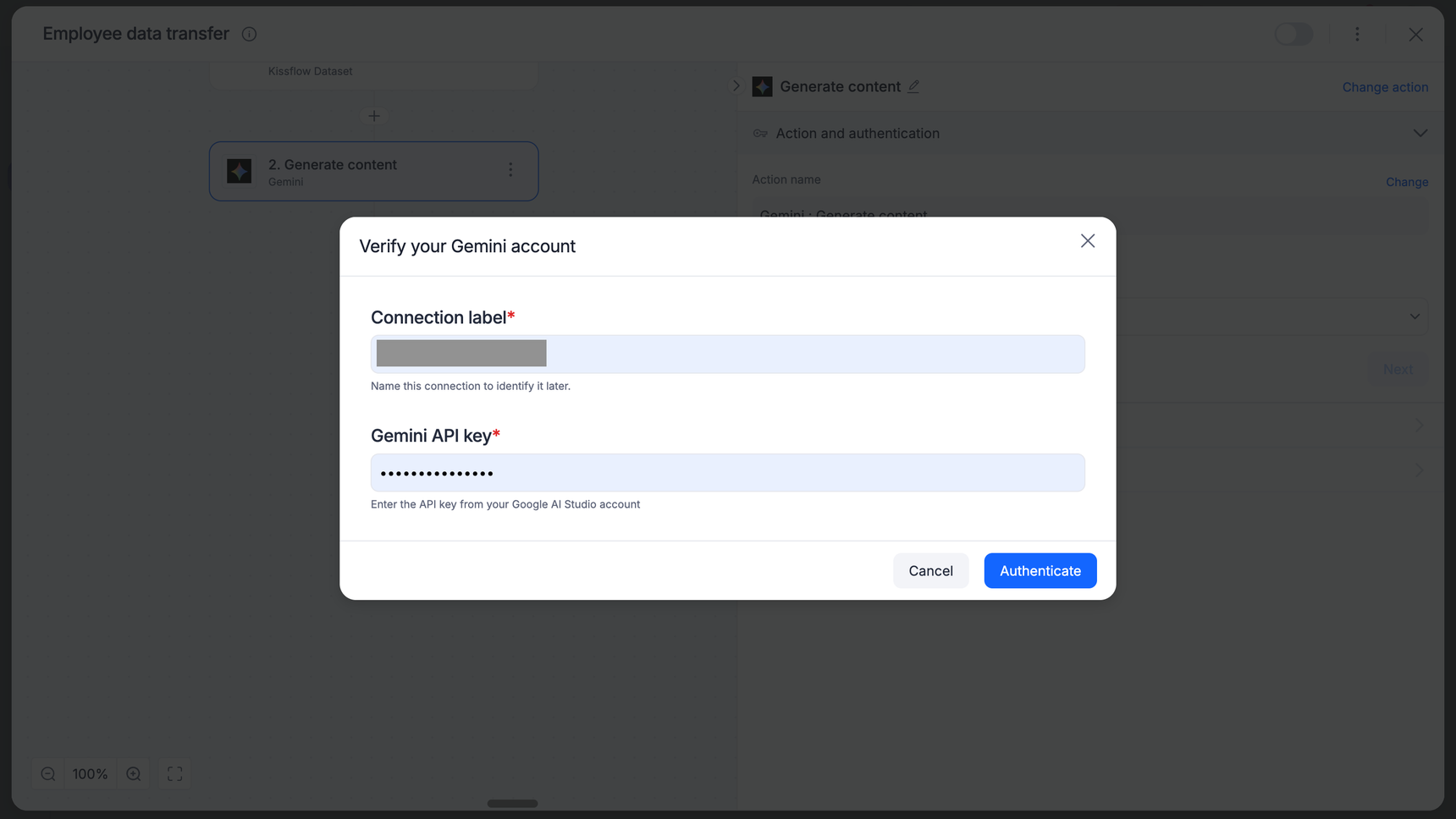This screenshot has height=819, width=1456.
Task: Click the Connection label input field
Action: [728, 355]
